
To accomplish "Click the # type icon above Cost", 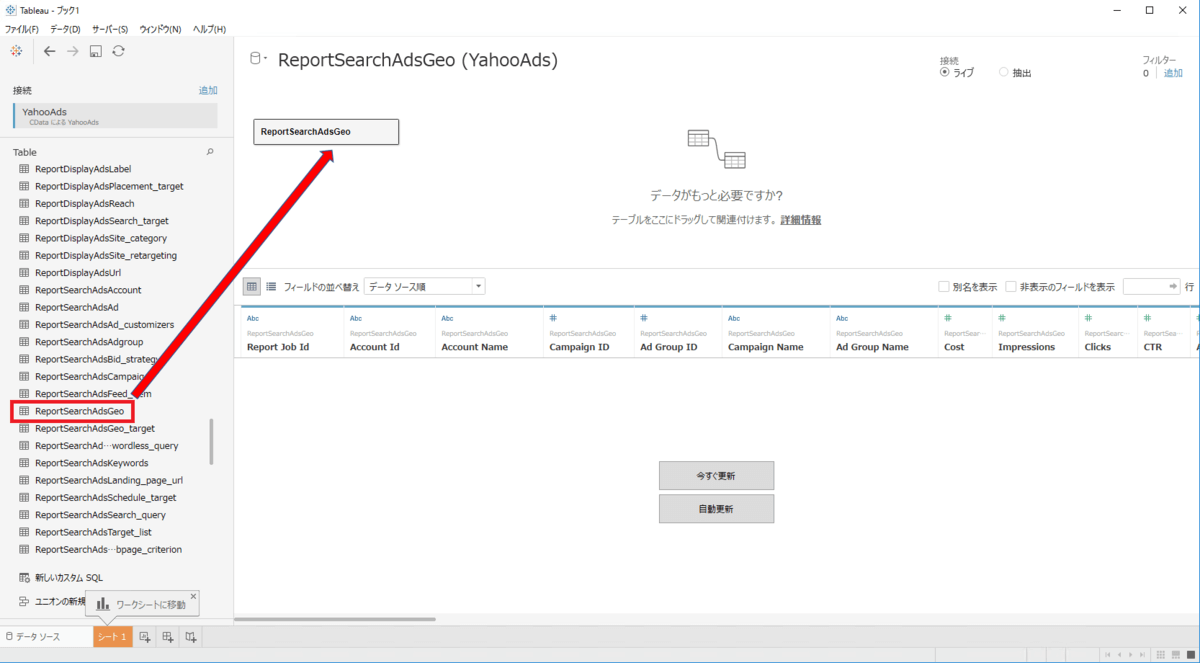I will pos(948,319).
